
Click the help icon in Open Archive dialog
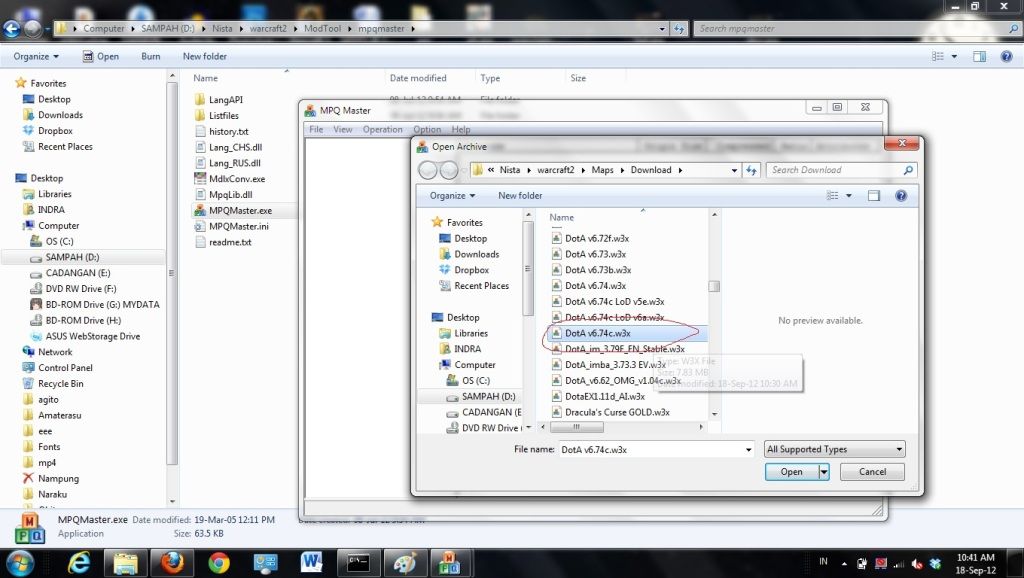point(901,195)
